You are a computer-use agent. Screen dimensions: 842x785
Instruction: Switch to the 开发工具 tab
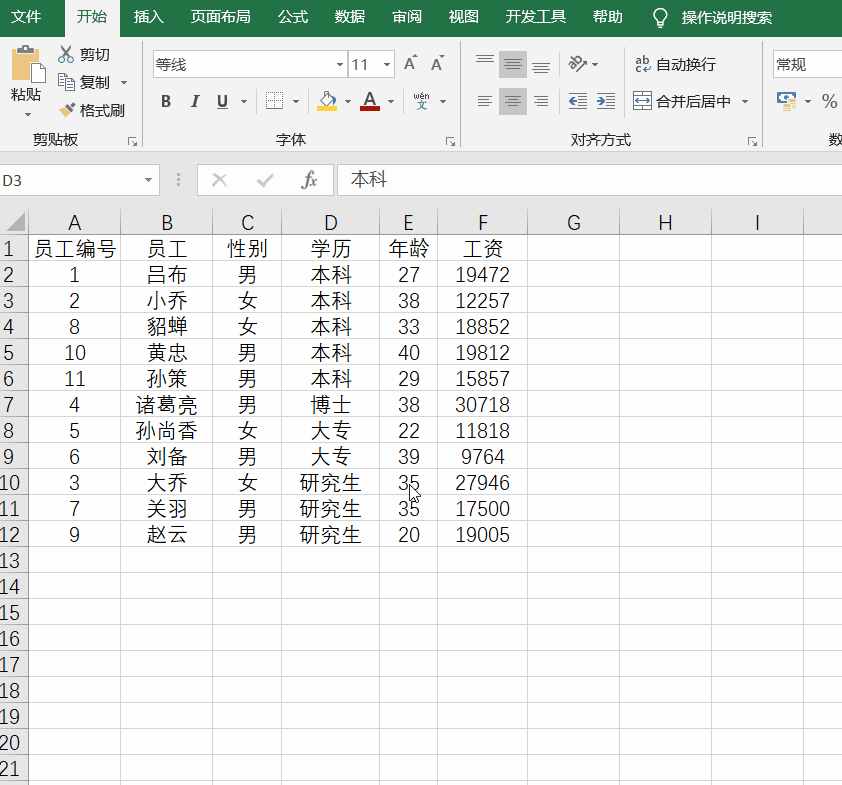(535, 17)
